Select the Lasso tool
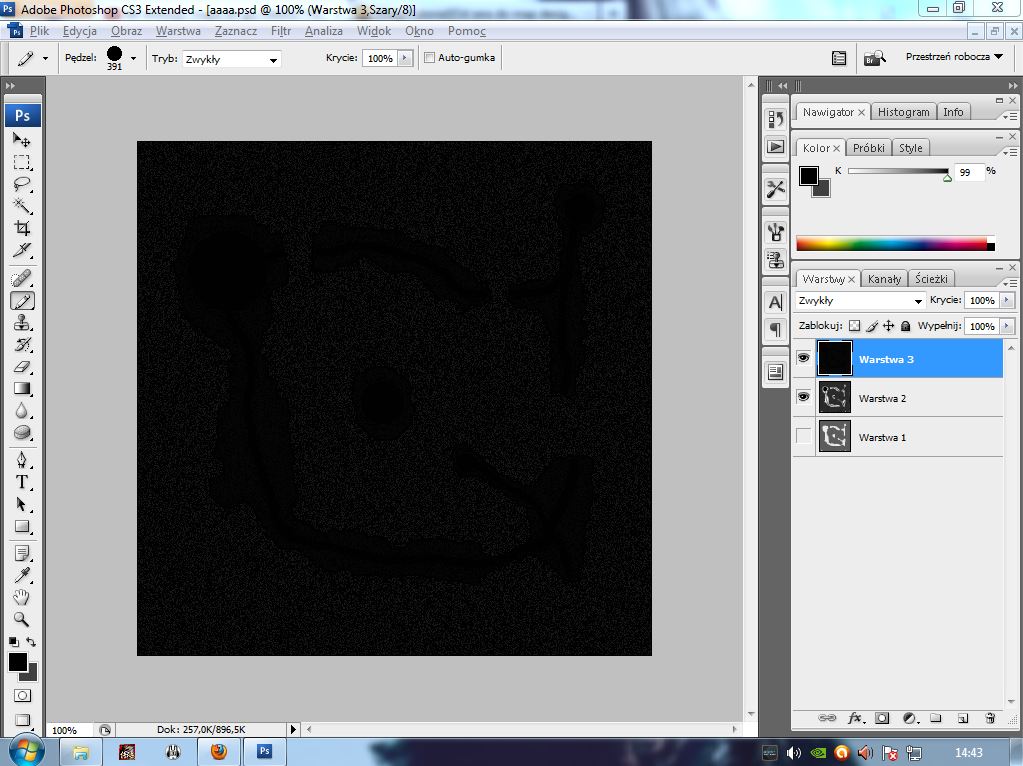The image size is (1023, 766). (22, 184)
